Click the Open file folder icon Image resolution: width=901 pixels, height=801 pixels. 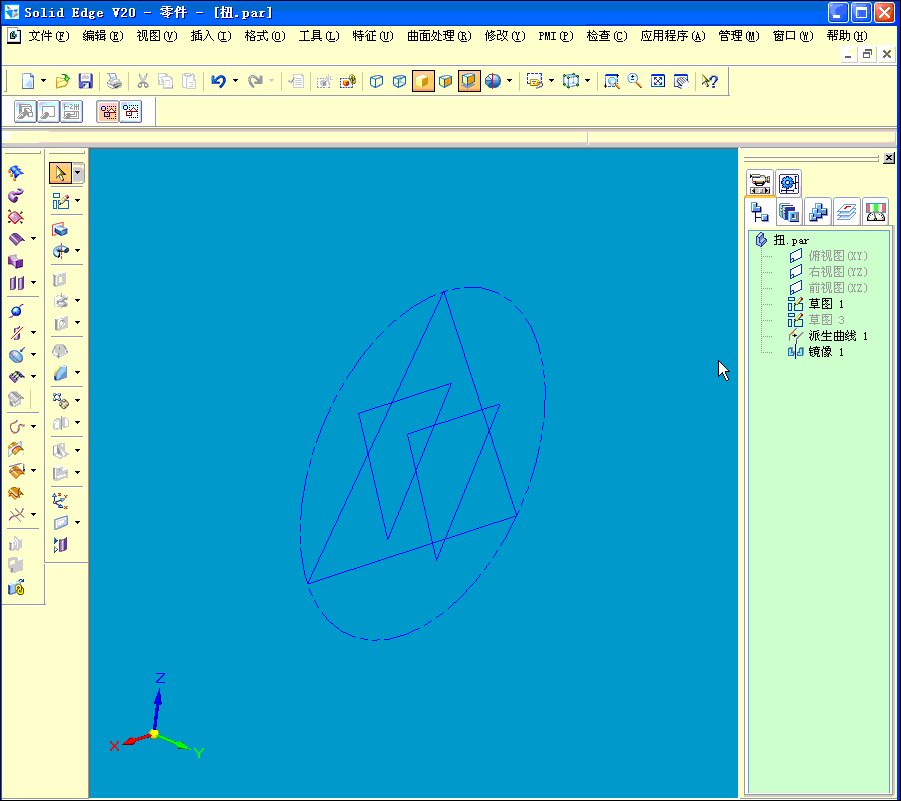coord(63,81)
